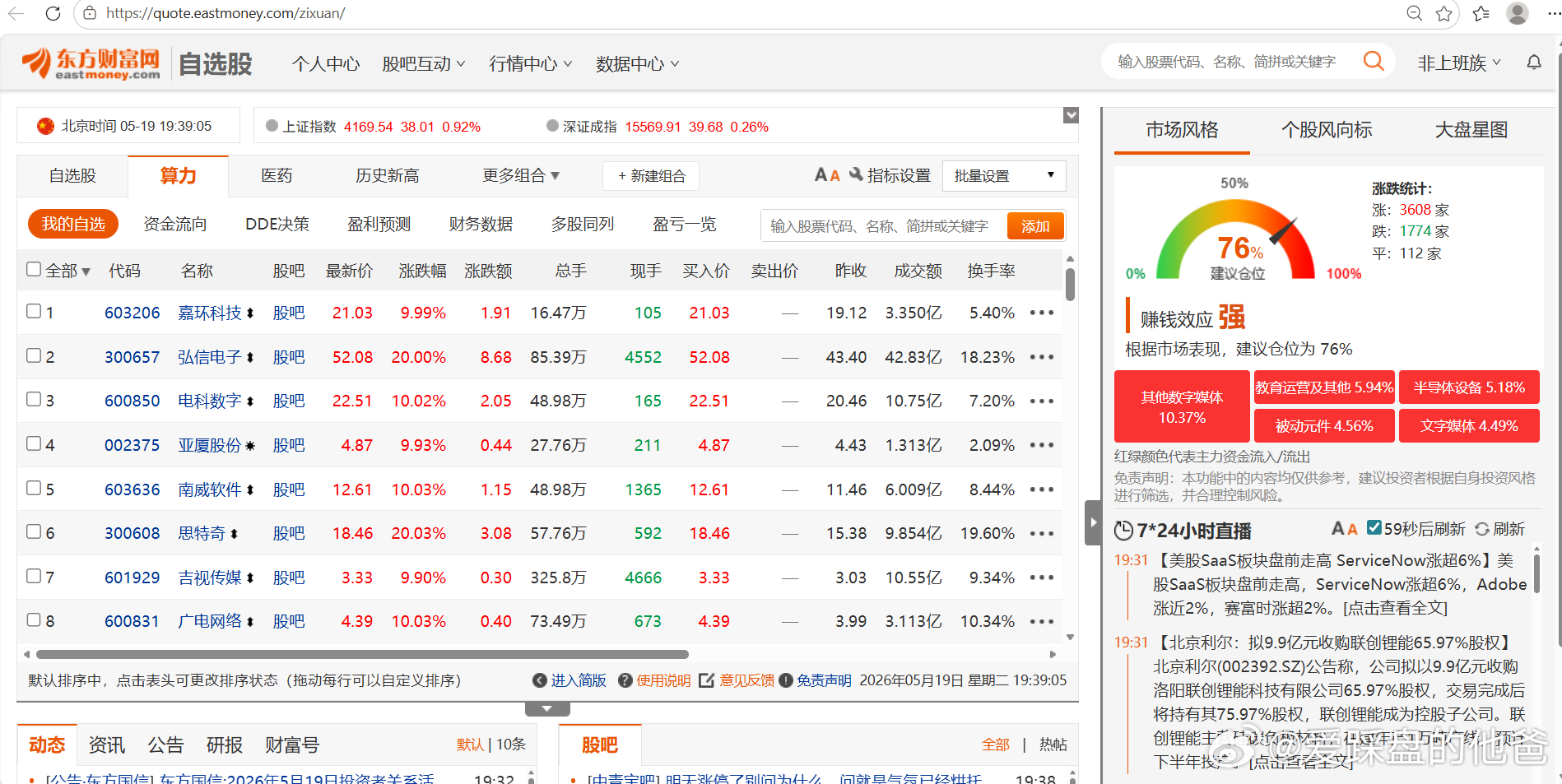This screenshot has height=784, width=1562.
Task: Expand the 行情中心 menu
Action: (531, 63)
